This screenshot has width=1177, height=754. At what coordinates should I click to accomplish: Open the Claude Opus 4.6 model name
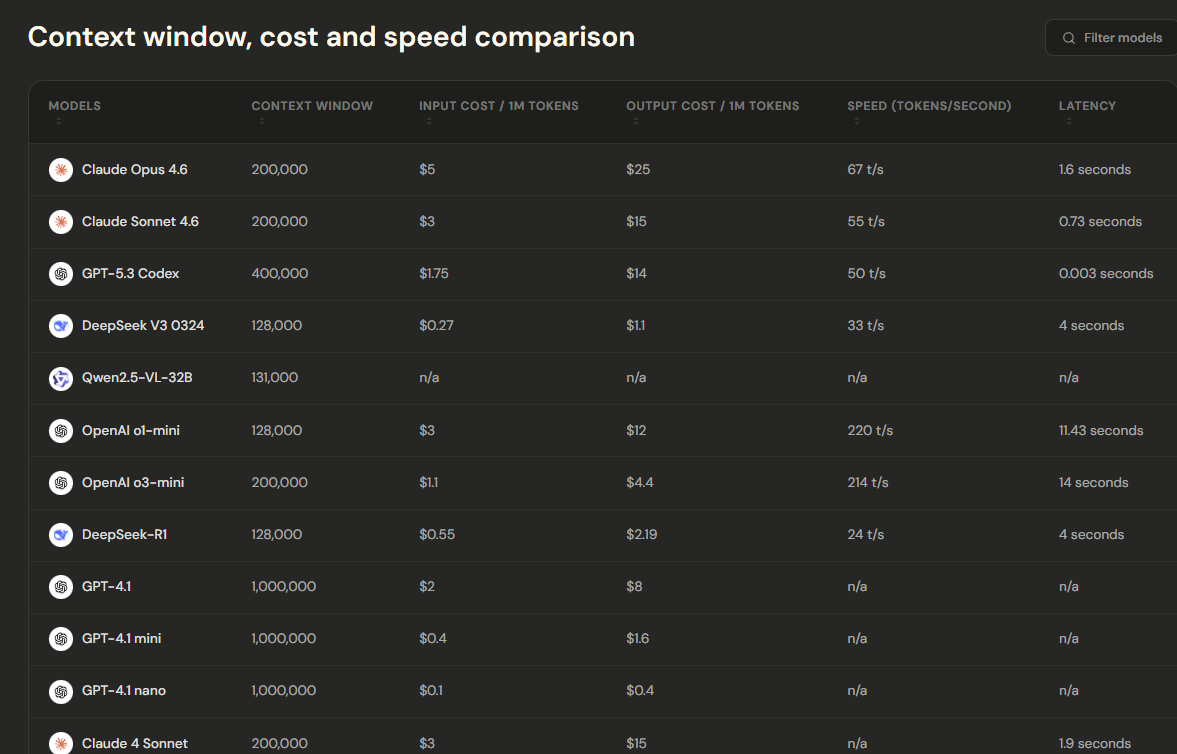pyautogui.click(x=134, y=170)
